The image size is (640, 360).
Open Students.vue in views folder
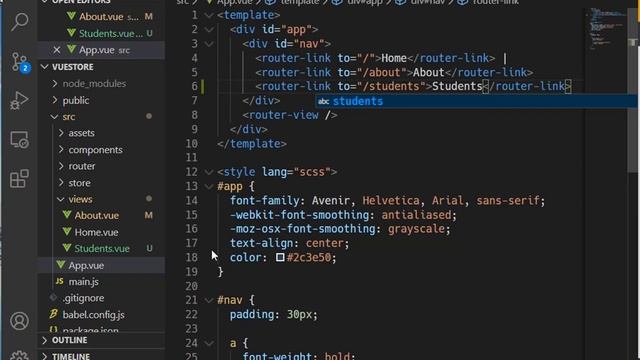[x=102, y=249]
